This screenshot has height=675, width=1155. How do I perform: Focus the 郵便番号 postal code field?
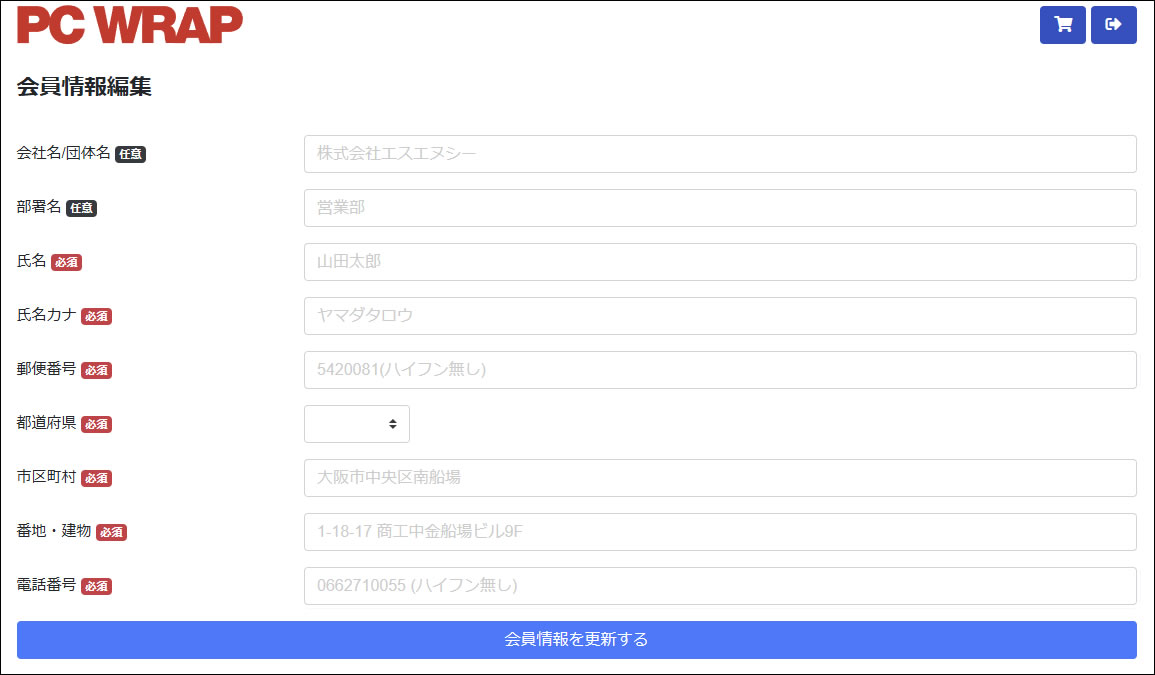pos(720,370)
